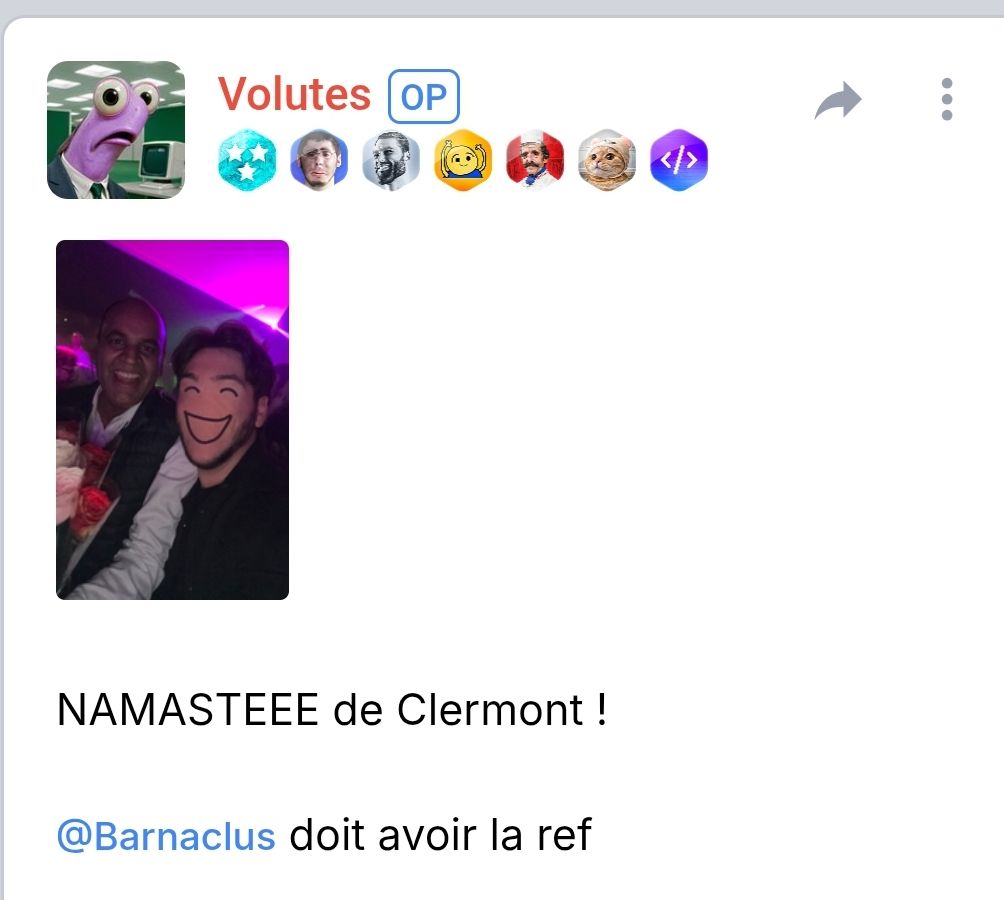Click the gray strip above the post card
The width and height of the screenshot is (1004, 900).
point(502,8)
